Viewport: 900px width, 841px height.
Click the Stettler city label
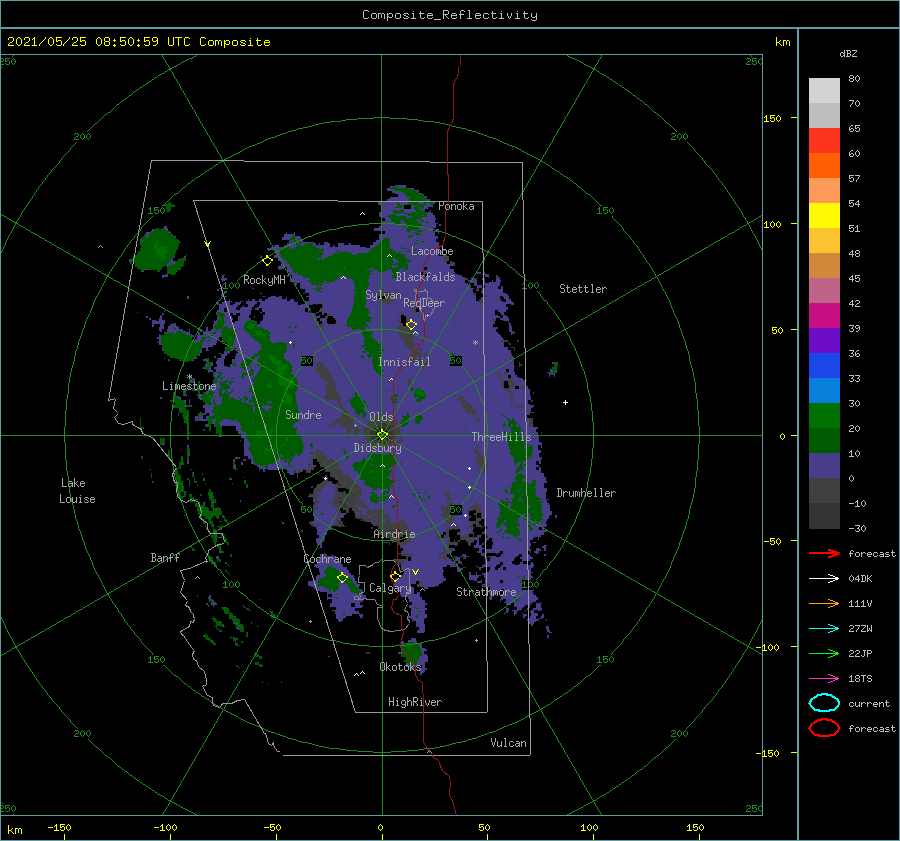583,289
